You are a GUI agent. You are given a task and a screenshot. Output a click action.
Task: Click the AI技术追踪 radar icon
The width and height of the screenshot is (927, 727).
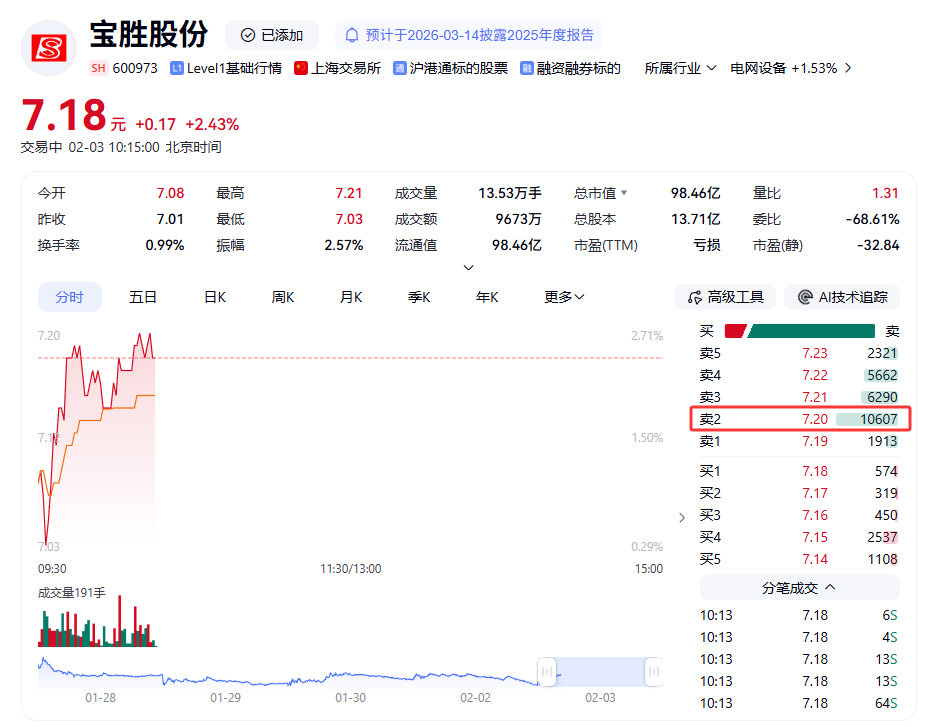coord(805,297)
